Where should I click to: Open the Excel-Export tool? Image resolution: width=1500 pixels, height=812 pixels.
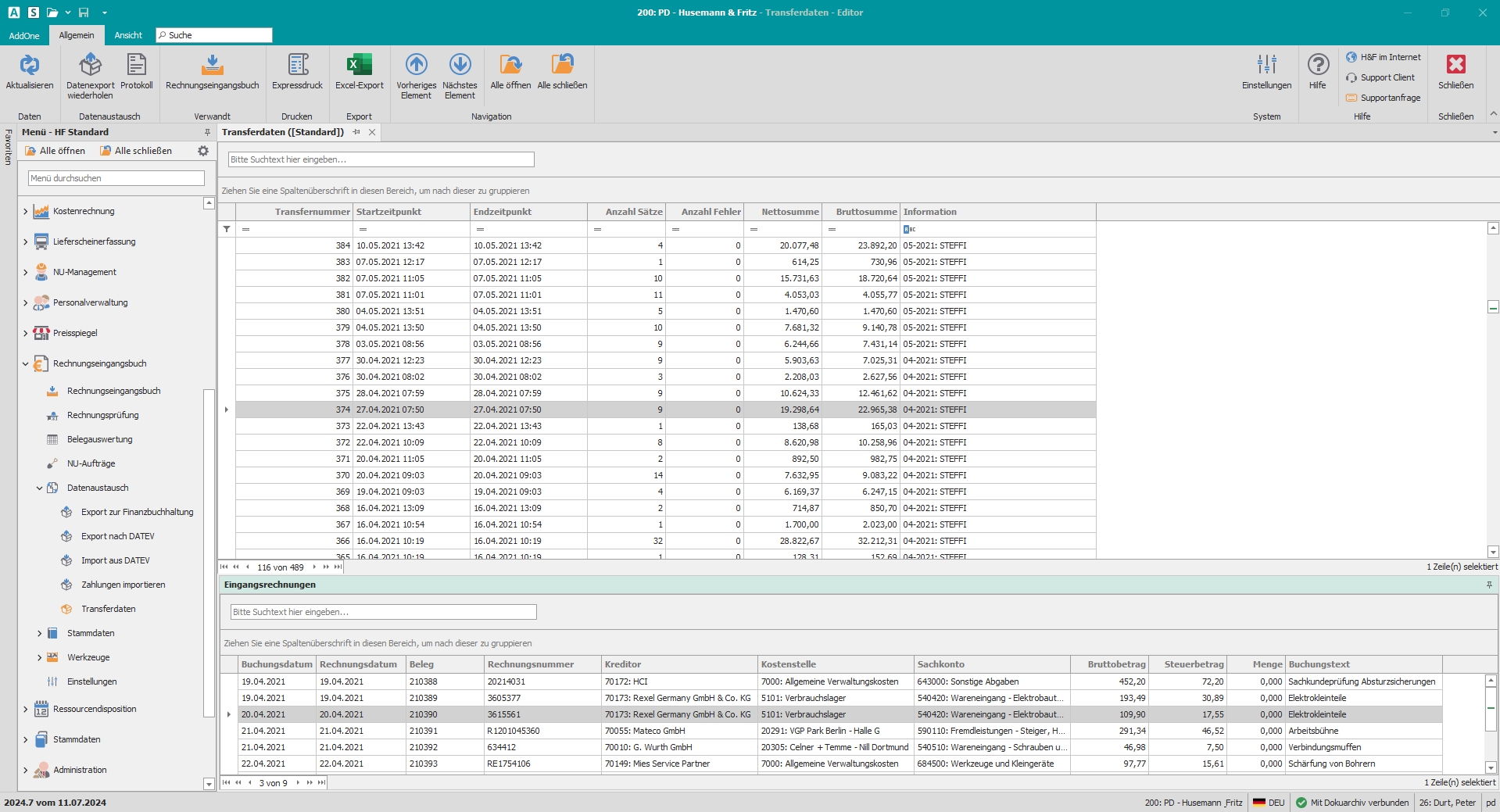[359, 66]
